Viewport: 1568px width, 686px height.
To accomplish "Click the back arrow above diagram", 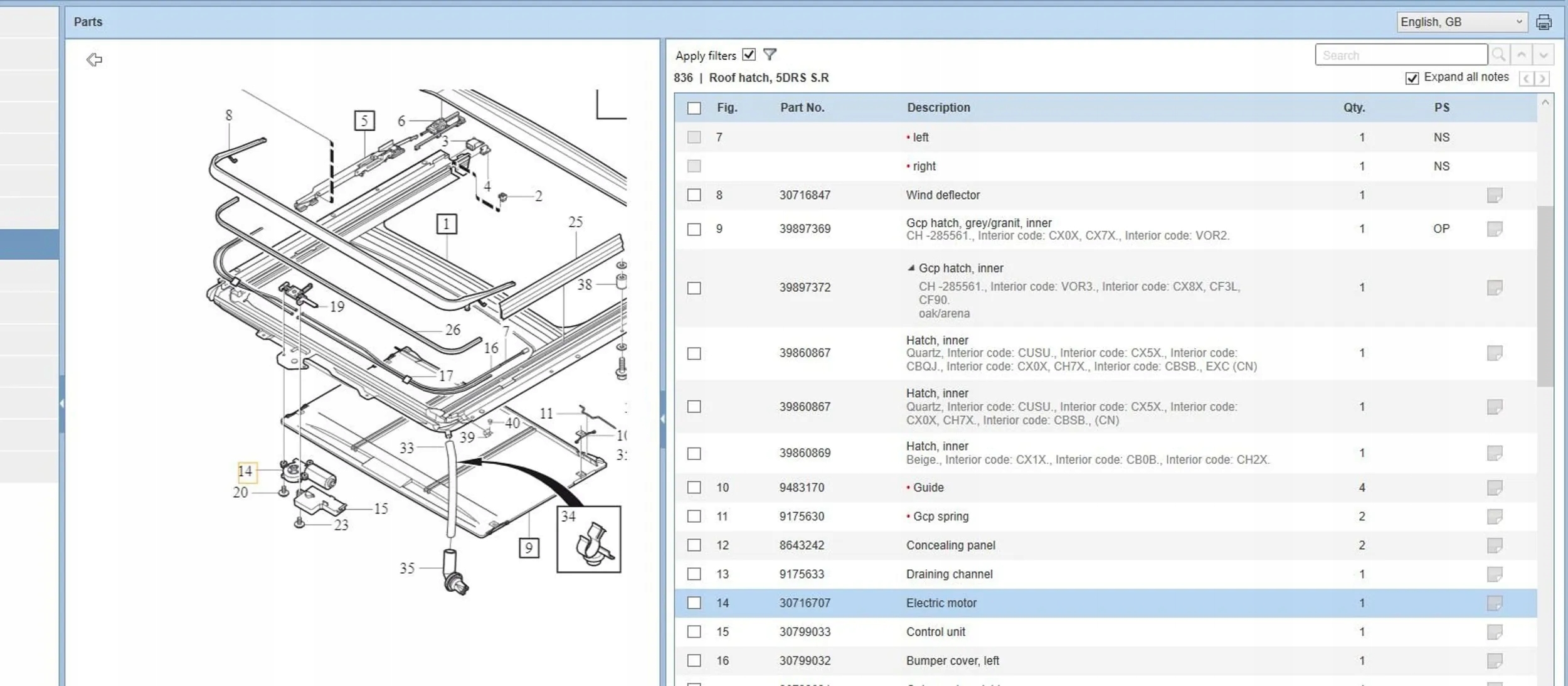I will pyautogui.click(x=94, y=60).
